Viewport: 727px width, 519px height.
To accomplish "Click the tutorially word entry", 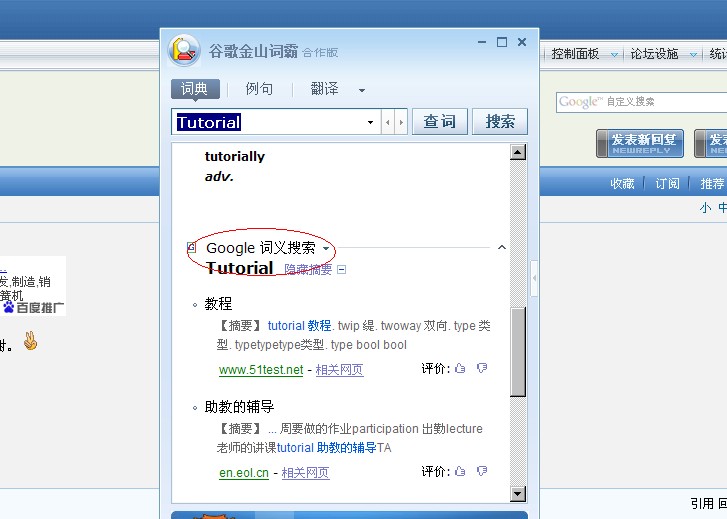I will (x=235, y=157).
